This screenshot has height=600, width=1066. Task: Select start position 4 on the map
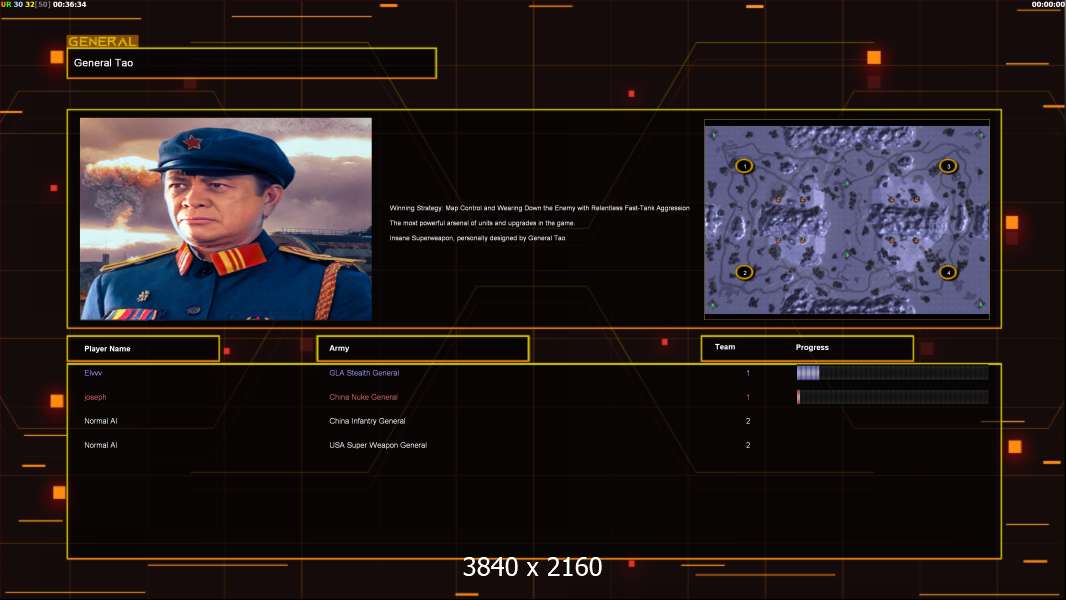(x=948, y=272)
